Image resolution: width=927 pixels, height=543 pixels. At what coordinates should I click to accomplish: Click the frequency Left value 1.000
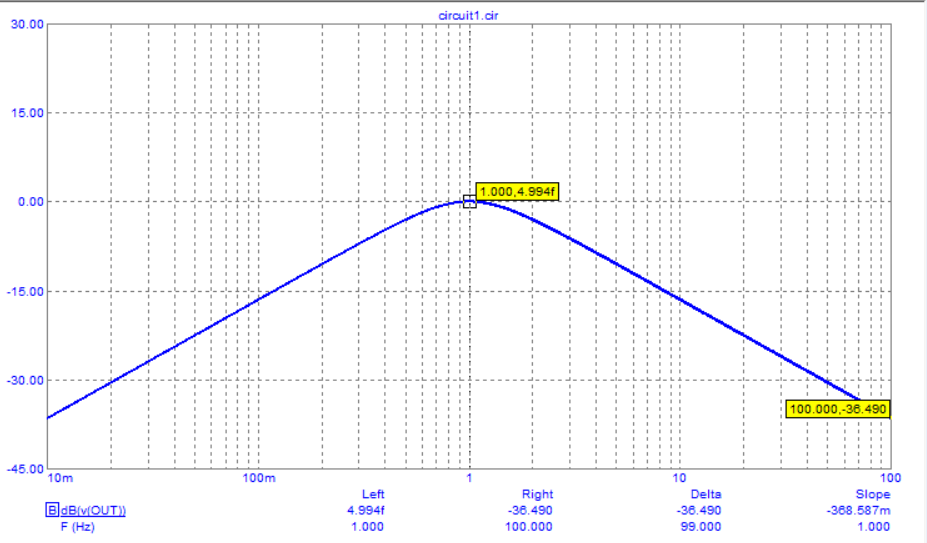(368, 526)
